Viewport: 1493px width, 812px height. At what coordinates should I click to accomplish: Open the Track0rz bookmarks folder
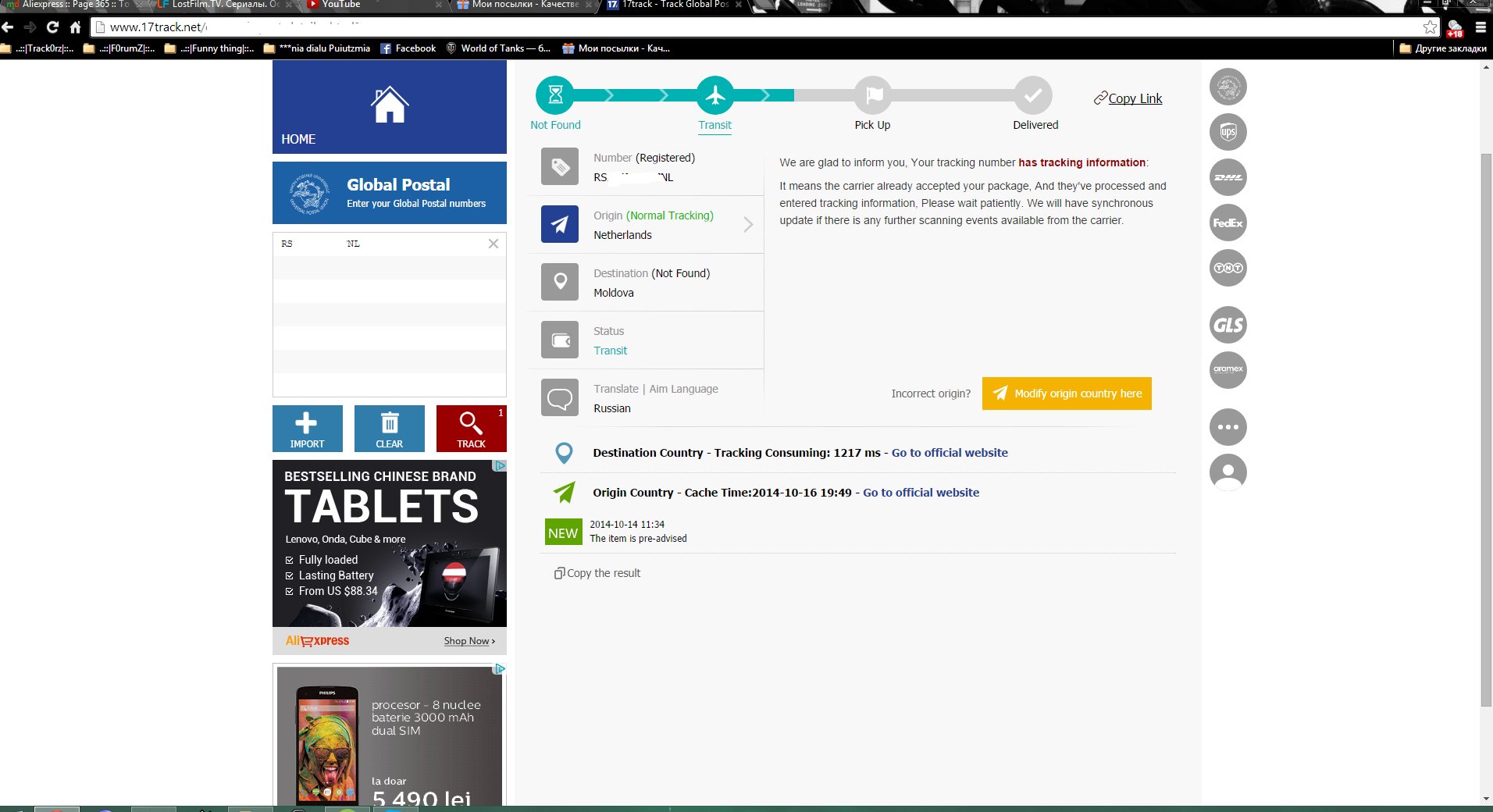[37, 48]
